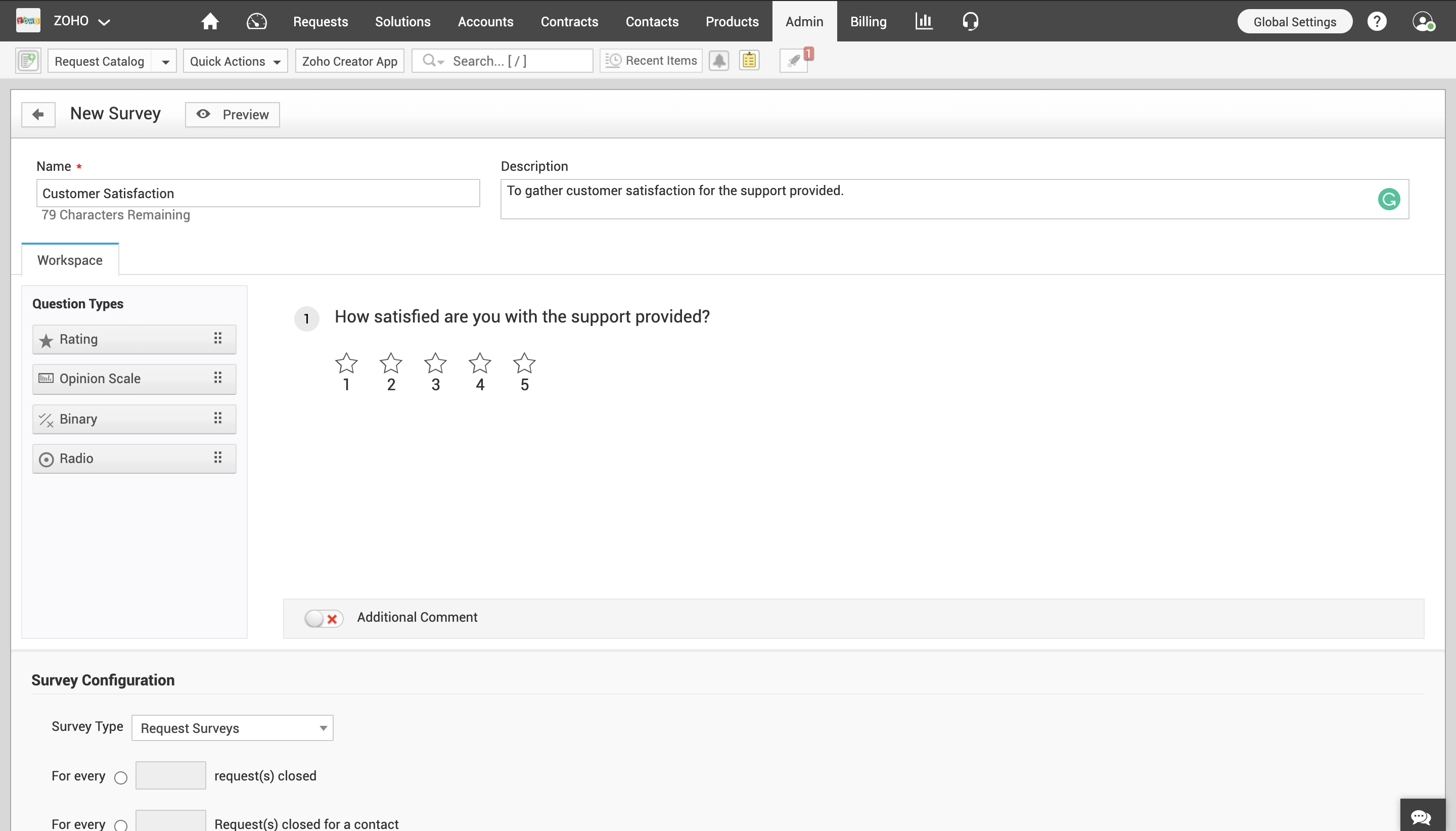Image resolution: width=1456 pixels, height=831 pixels.
Task: Click the Name input field
Action: pyautogui.click(x=257, y=193)
